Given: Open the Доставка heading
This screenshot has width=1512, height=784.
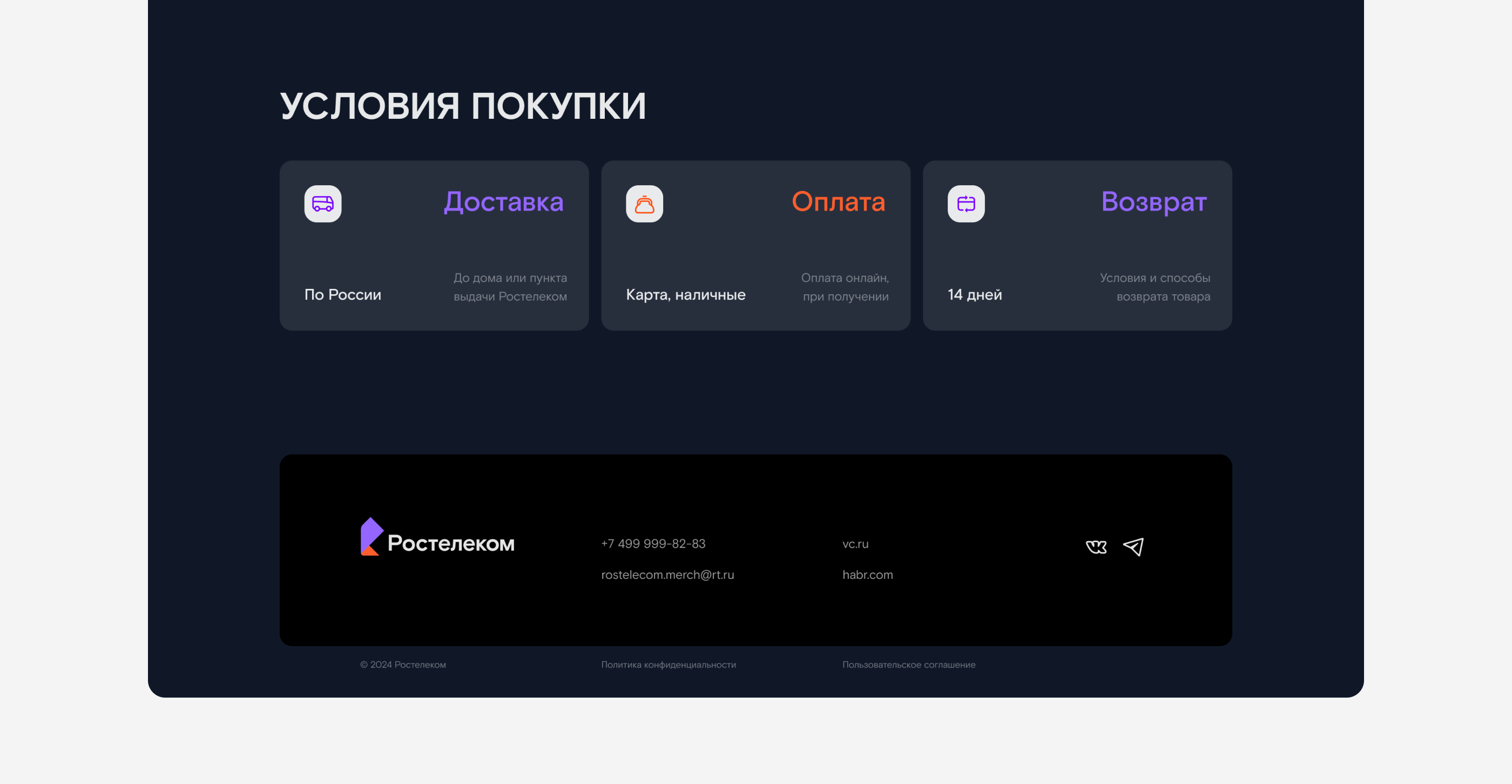Looking at the screenshot, I should 504,202.
